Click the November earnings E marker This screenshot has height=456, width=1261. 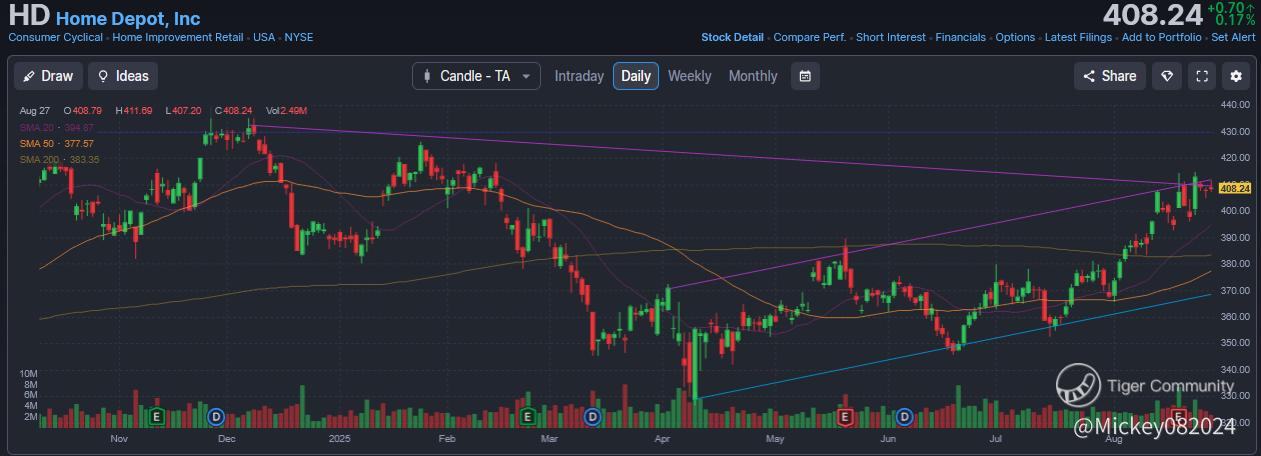click(156, 416)
